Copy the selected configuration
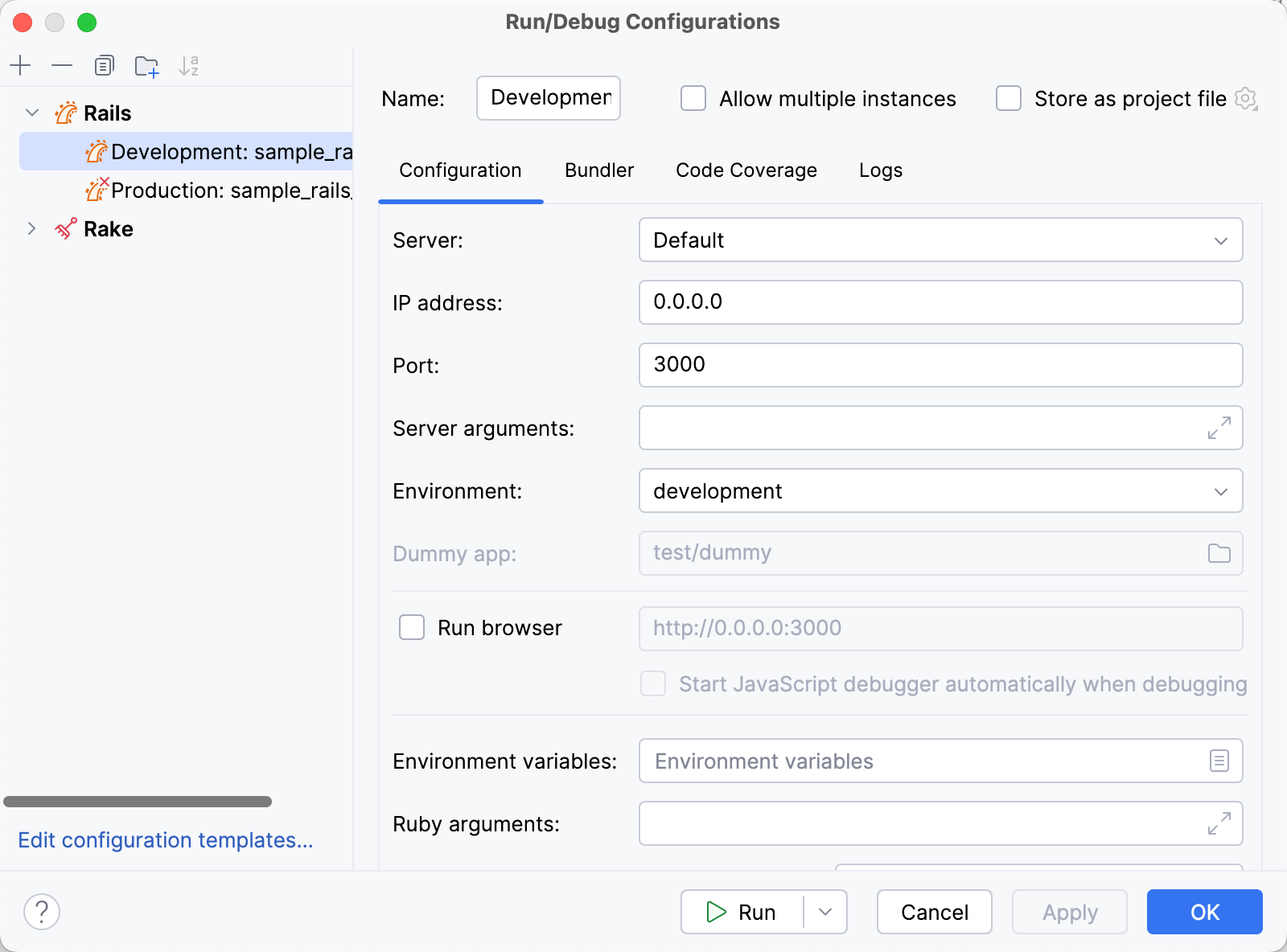 [x=104, y=65]
